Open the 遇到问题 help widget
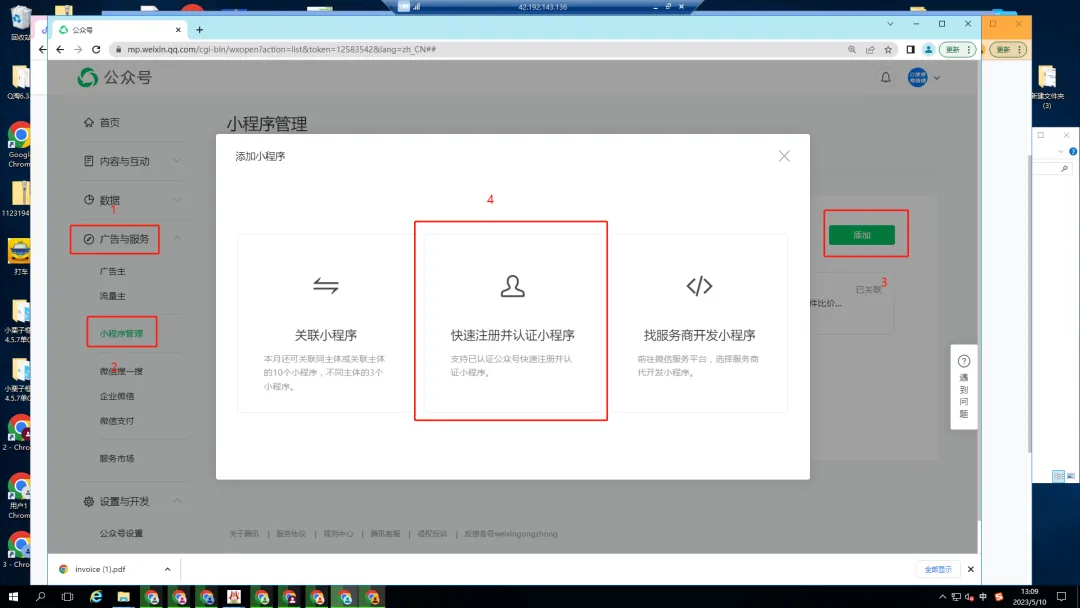Image resolution: width=1080 pixels, height=608 pixels. pos(964,387)
